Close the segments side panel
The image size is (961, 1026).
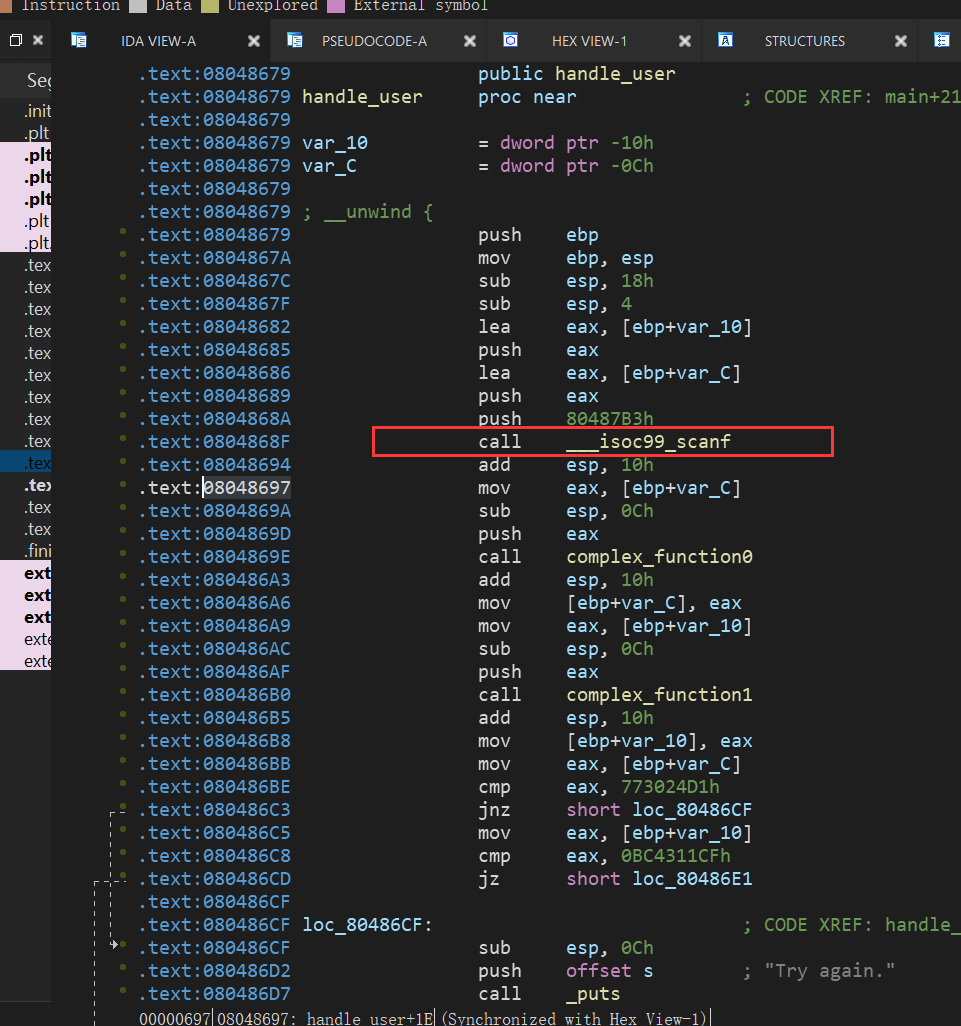click(x=38, y=41)
